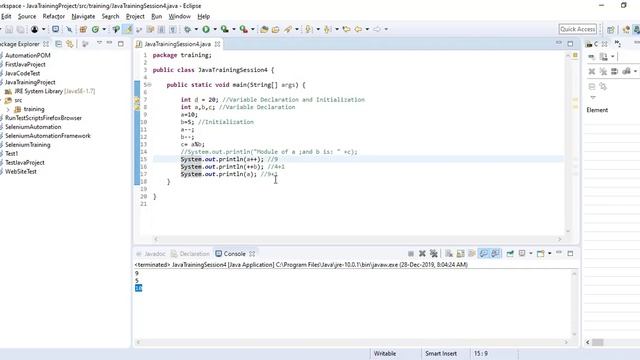Open Display Selected Console dropdown arrow
640x360 pixels.
[x=530, y=253]
